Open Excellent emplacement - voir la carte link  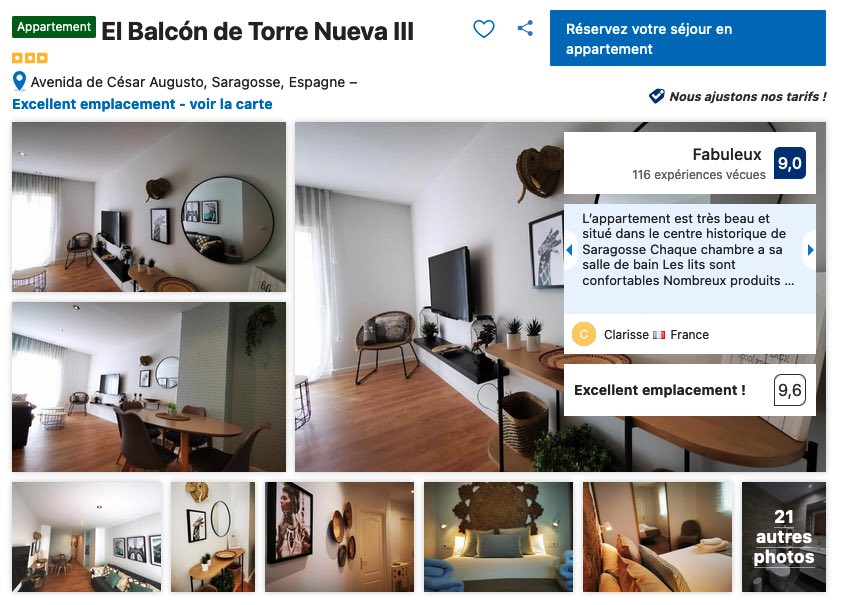click(x=142, y=104)
